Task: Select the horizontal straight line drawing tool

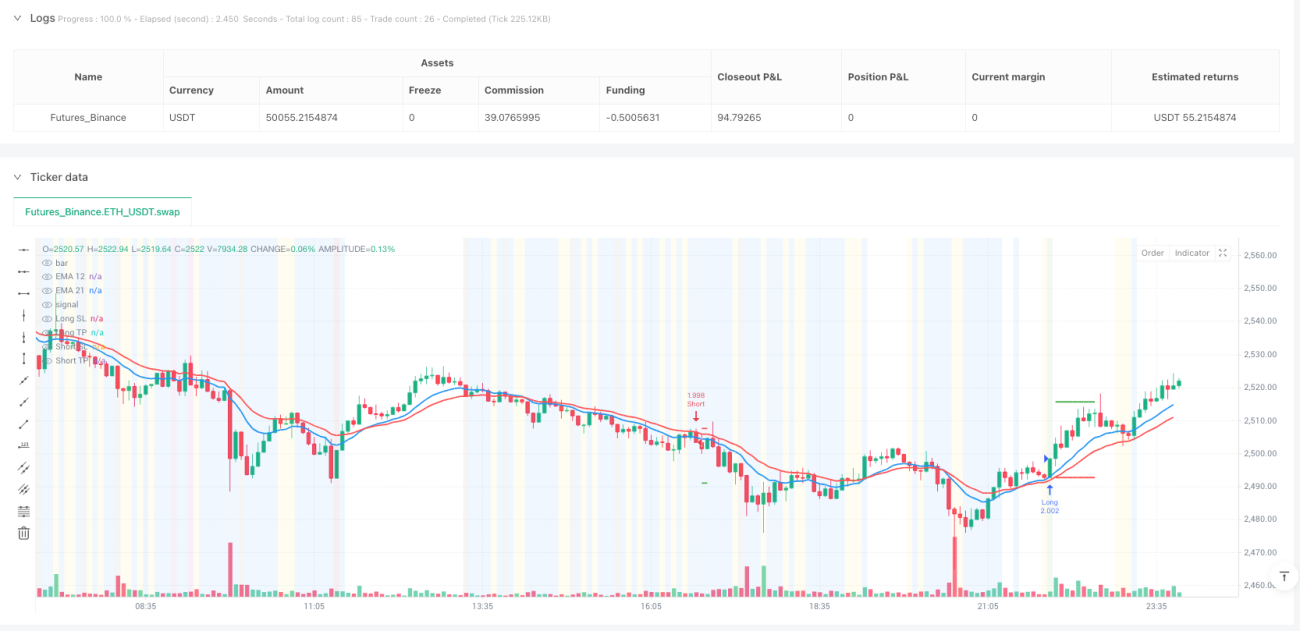Action: [24, 250]
